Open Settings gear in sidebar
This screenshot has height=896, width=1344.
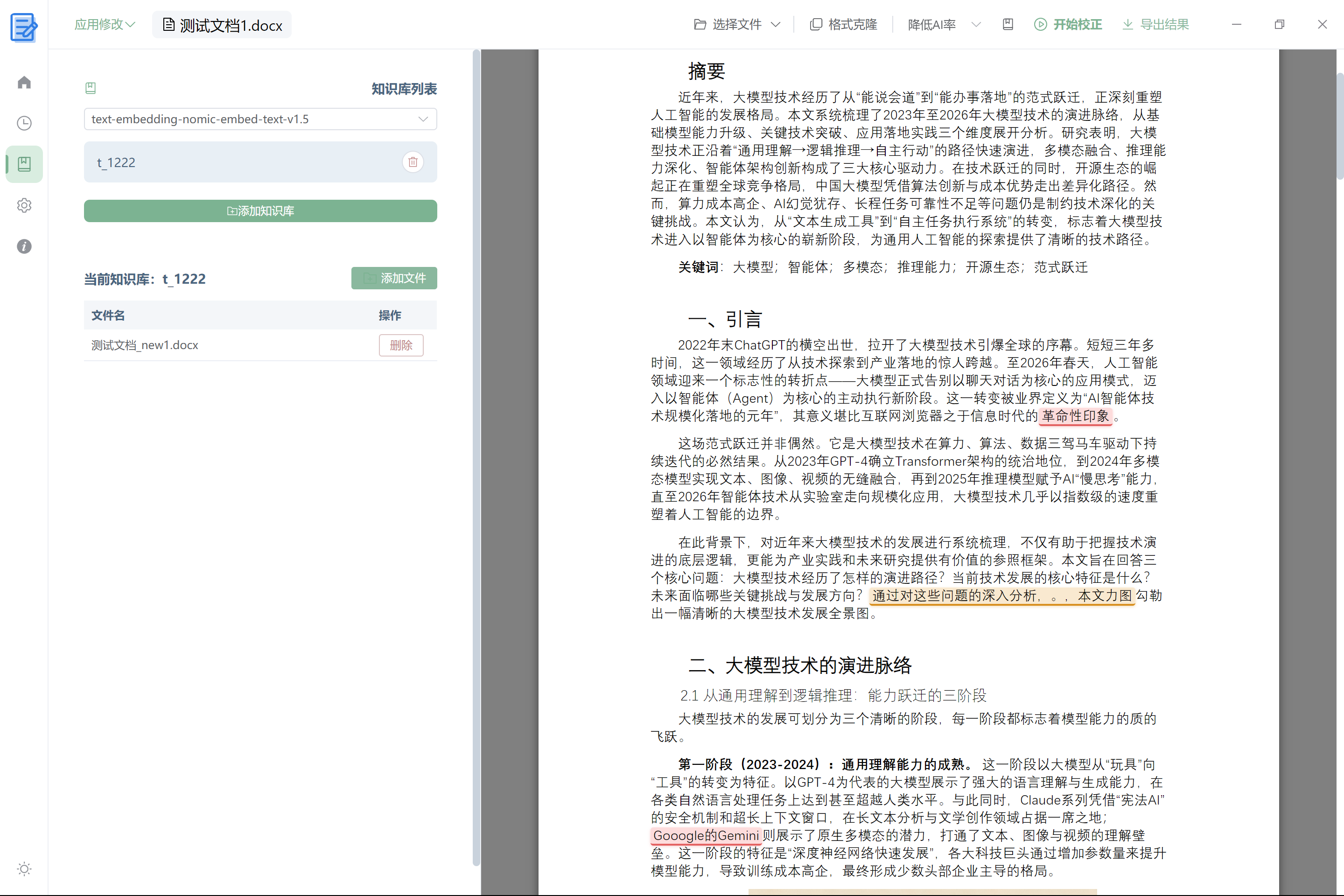click(x=24, y=205)
